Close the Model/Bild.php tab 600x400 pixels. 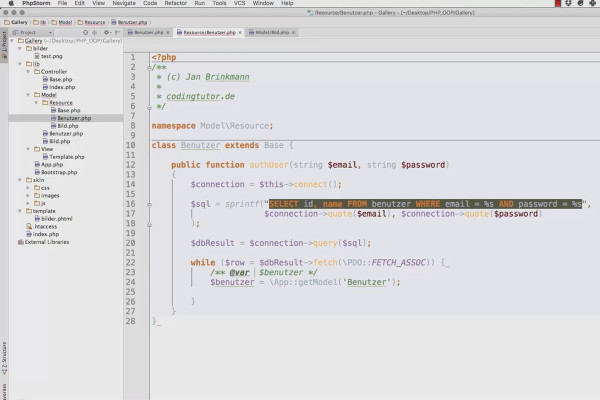(x=293, y=33)
